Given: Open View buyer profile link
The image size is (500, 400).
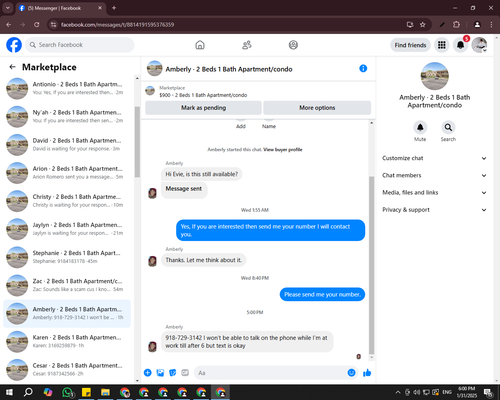Looking at the screenshot, I should pos(283,150).
